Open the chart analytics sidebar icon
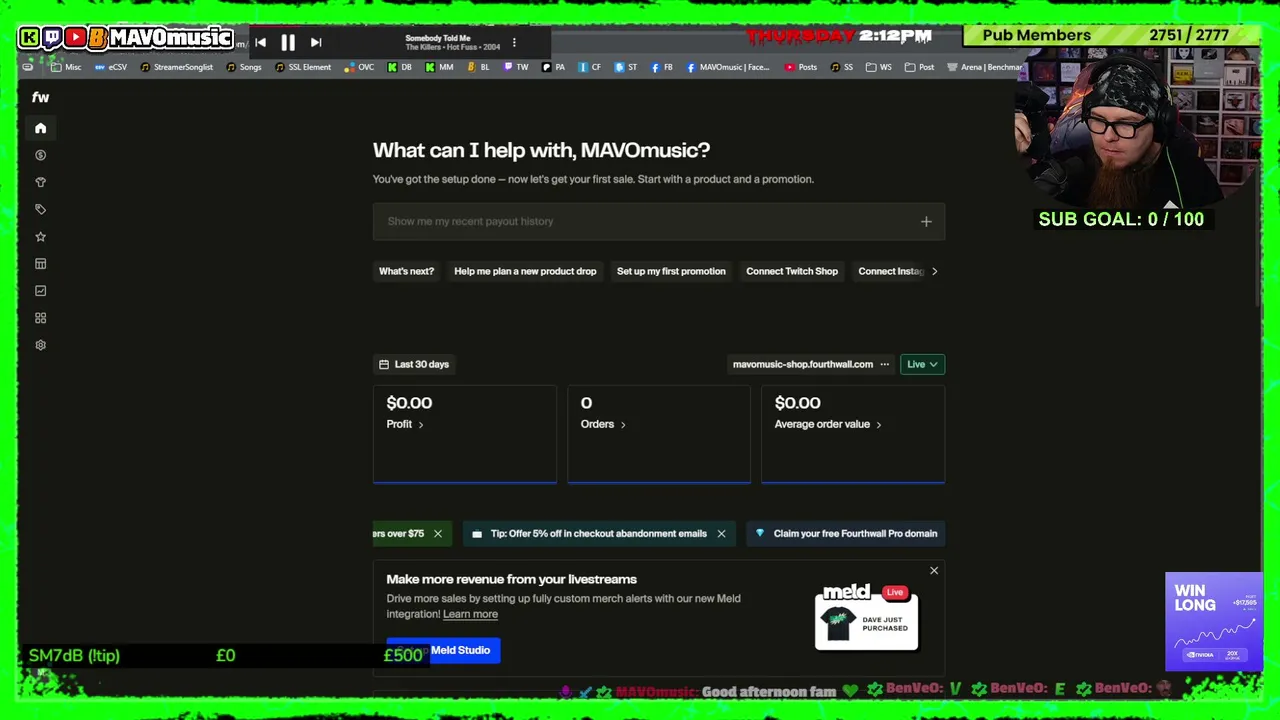The width and height of the screenshot is (1280, 720). pyautogui.click(x=40, y=291)
